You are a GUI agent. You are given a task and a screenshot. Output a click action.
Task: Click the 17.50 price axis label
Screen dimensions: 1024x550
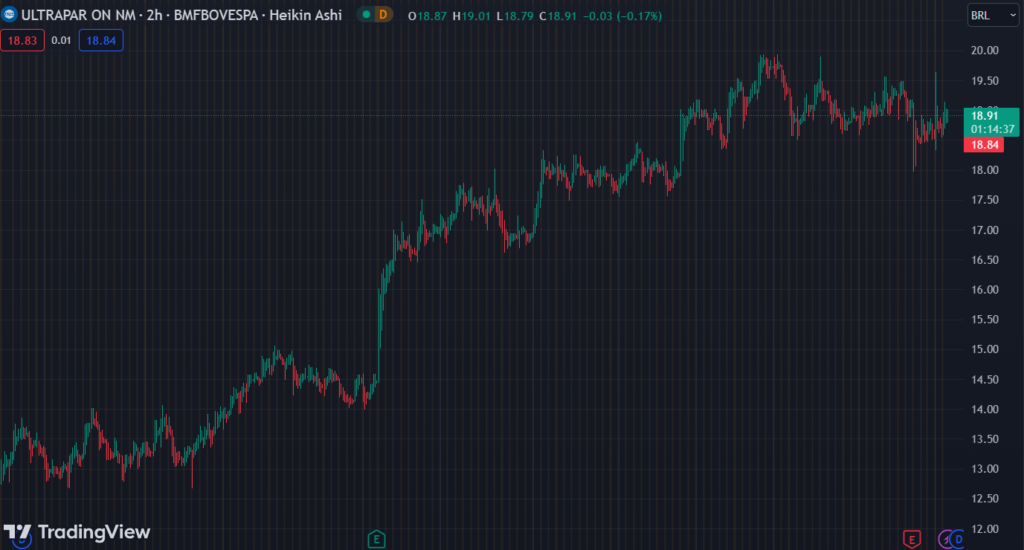coord(984,200)
